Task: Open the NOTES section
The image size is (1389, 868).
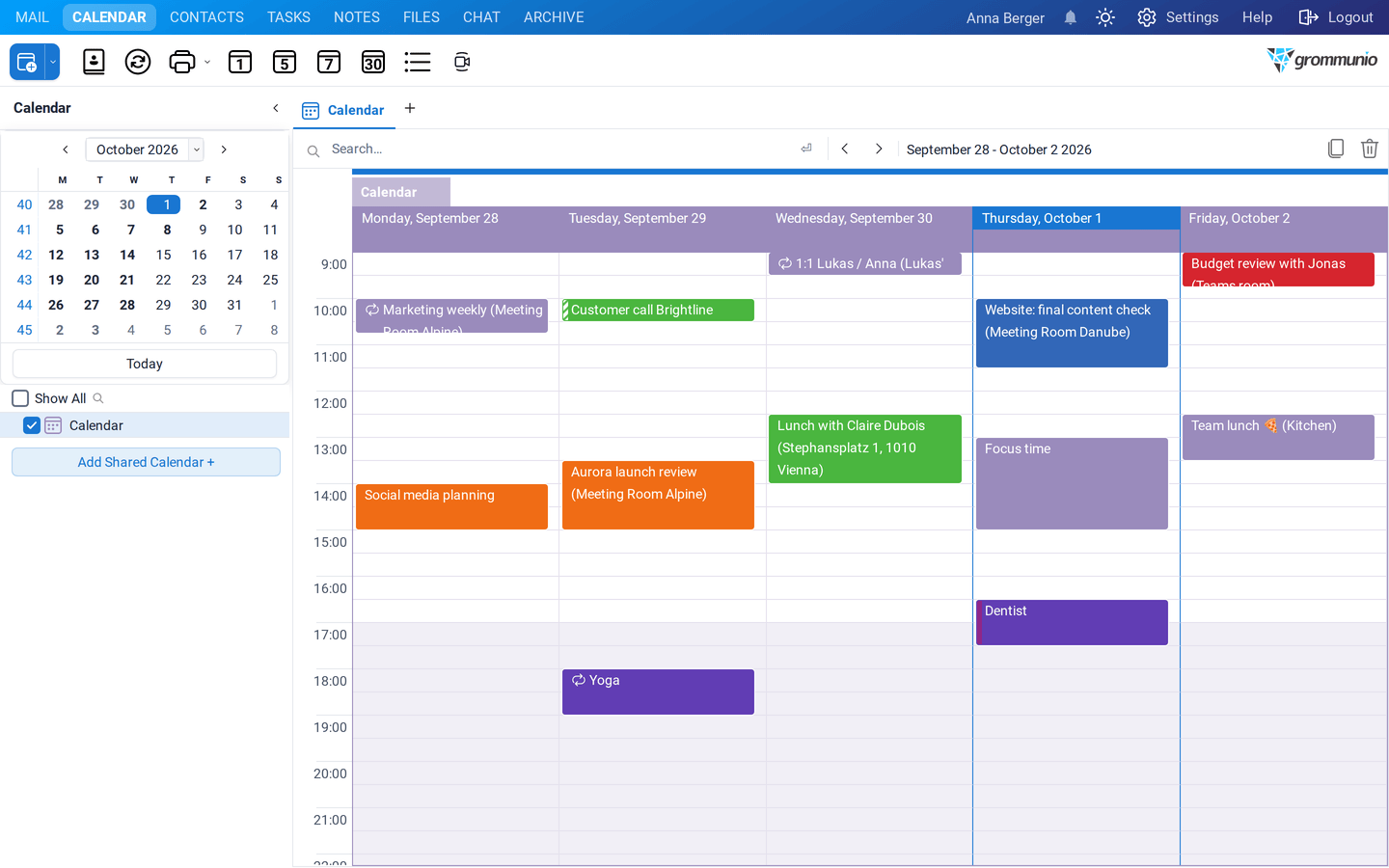Action: tap(357, 17)
